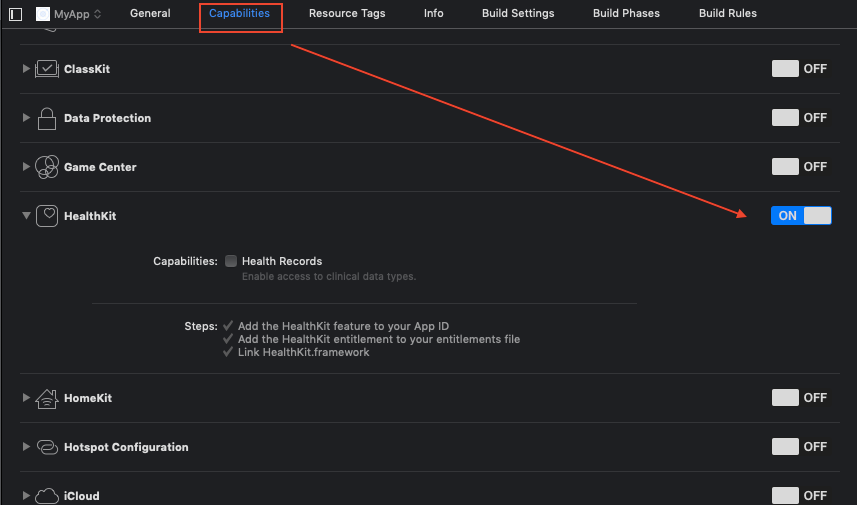The image size is (857, 505).
Task: Turn on the Data Protection switch
Action: point(799,118)
